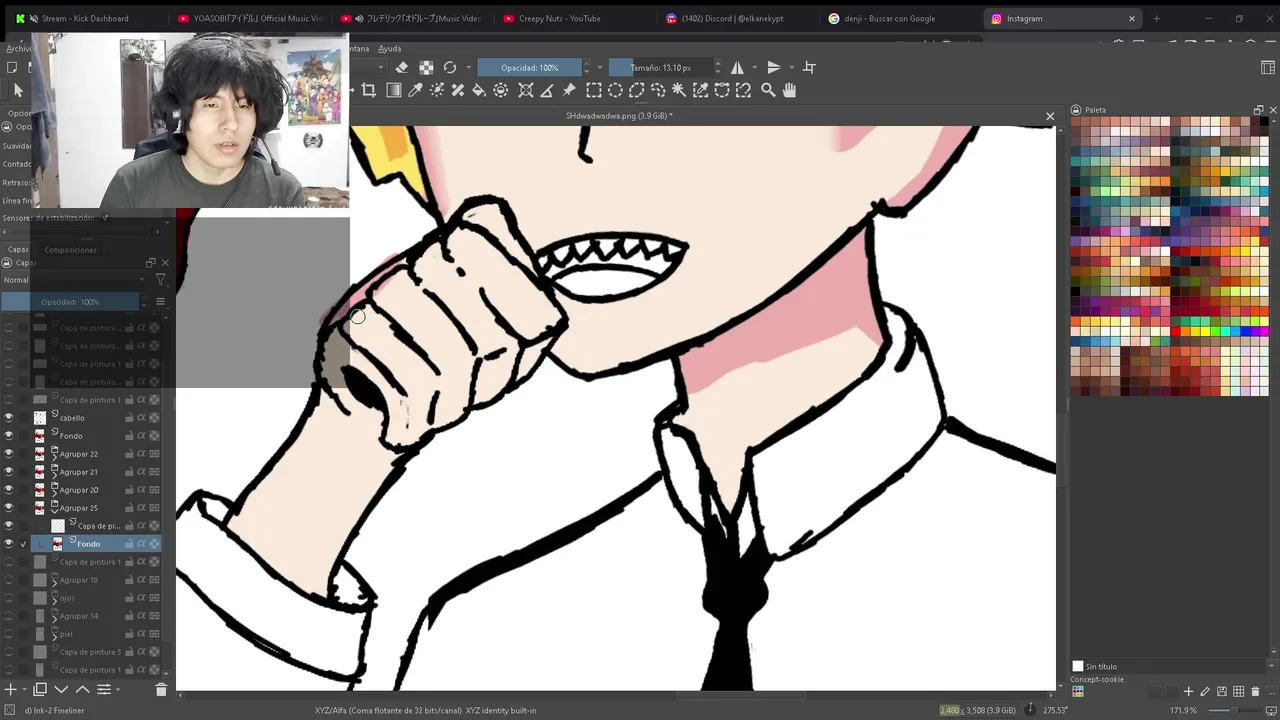Select the Assistant tool
The width and height of the screenshot is (1280, 720).
pyautogui.click(x=525, y=90)
